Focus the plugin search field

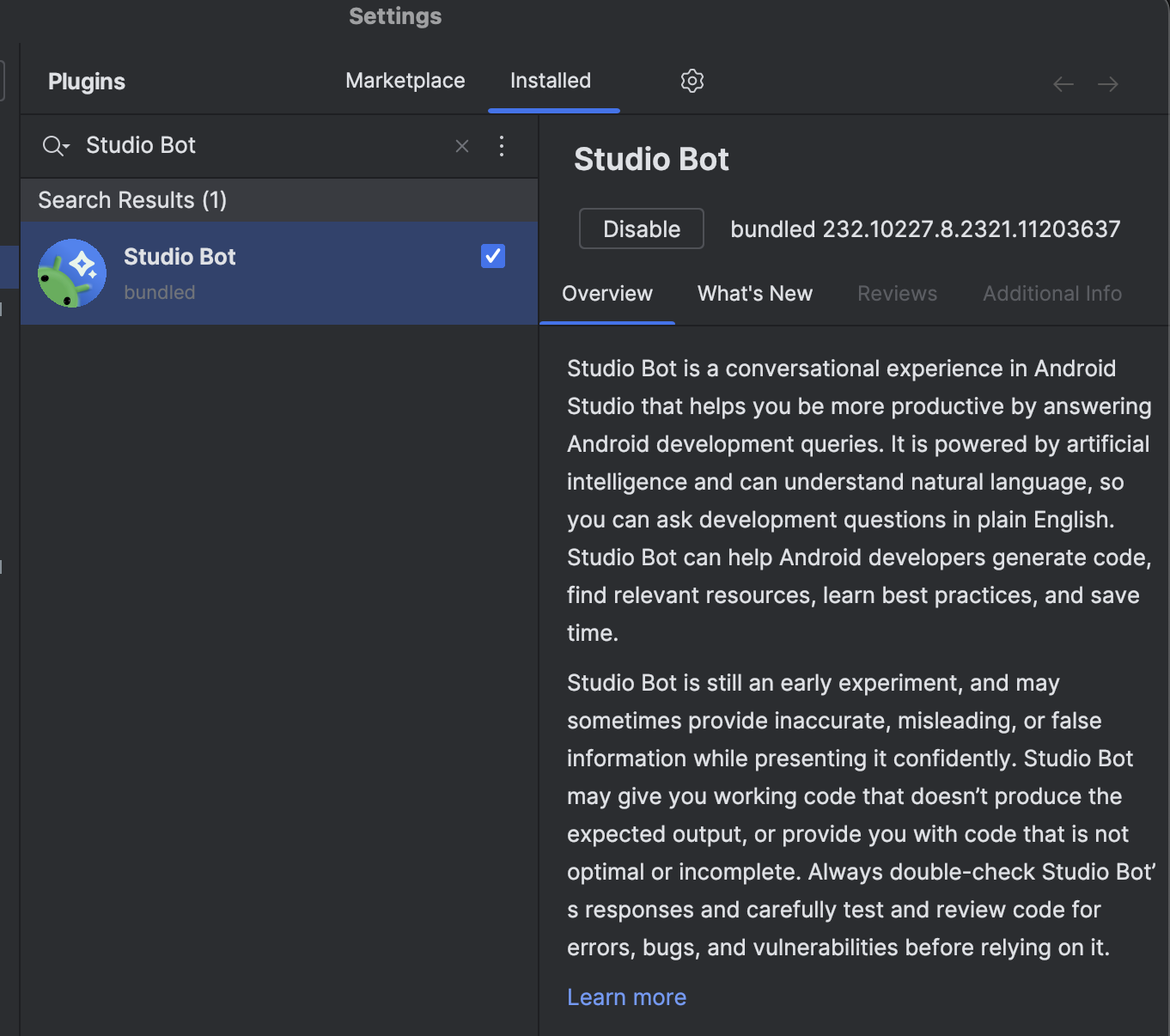(258, 146)
